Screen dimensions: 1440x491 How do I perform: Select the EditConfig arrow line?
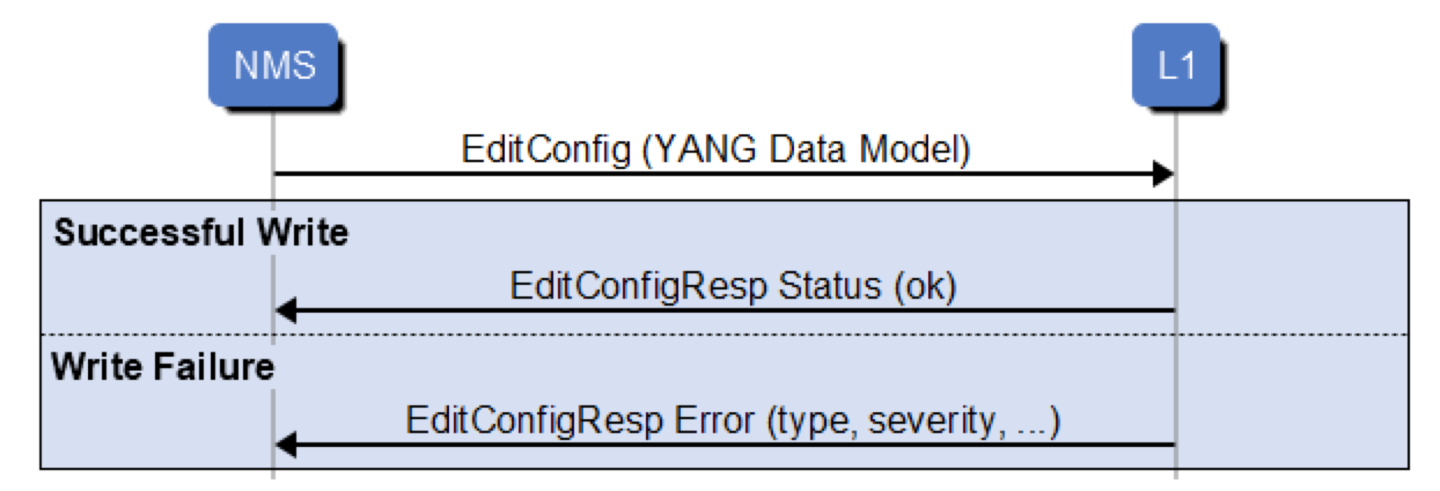tap(700, 174)
